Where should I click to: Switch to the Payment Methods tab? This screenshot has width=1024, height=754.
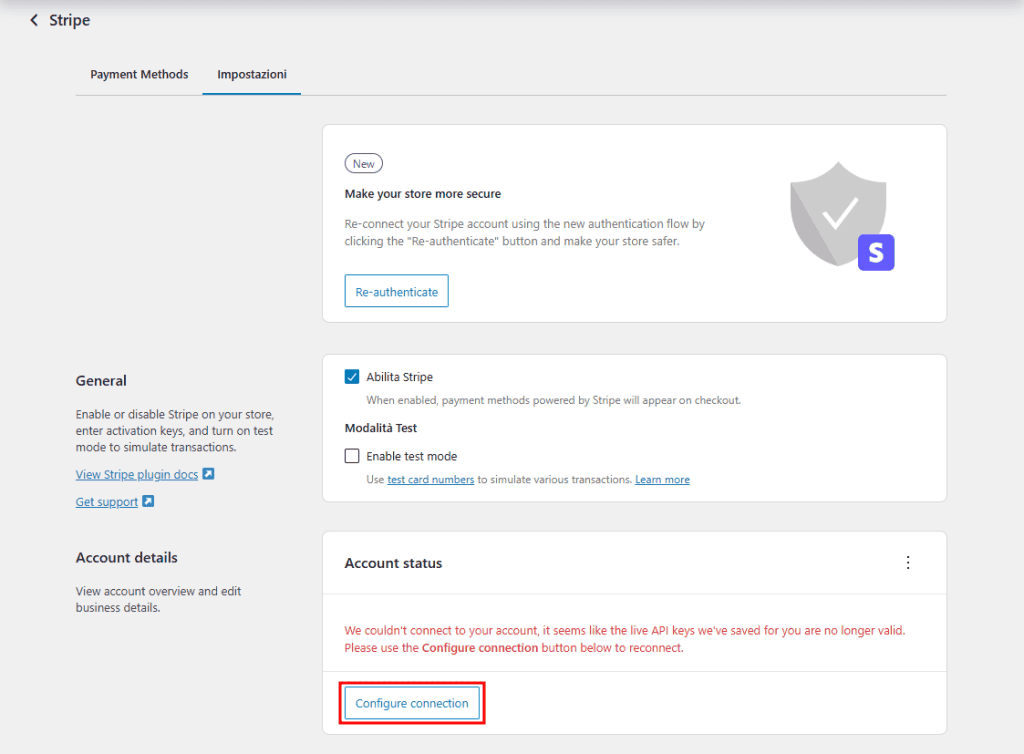coord(139,73)
